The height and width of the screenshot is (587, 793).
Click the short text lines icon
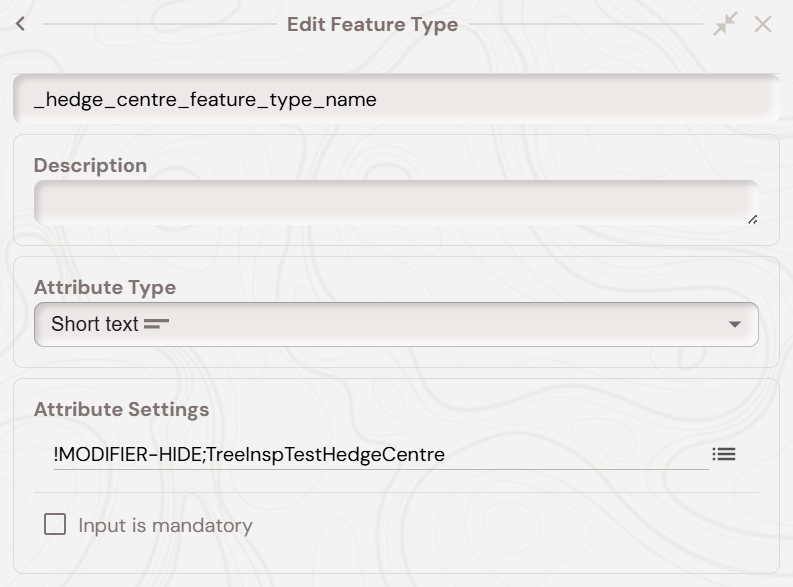[157, 324]
